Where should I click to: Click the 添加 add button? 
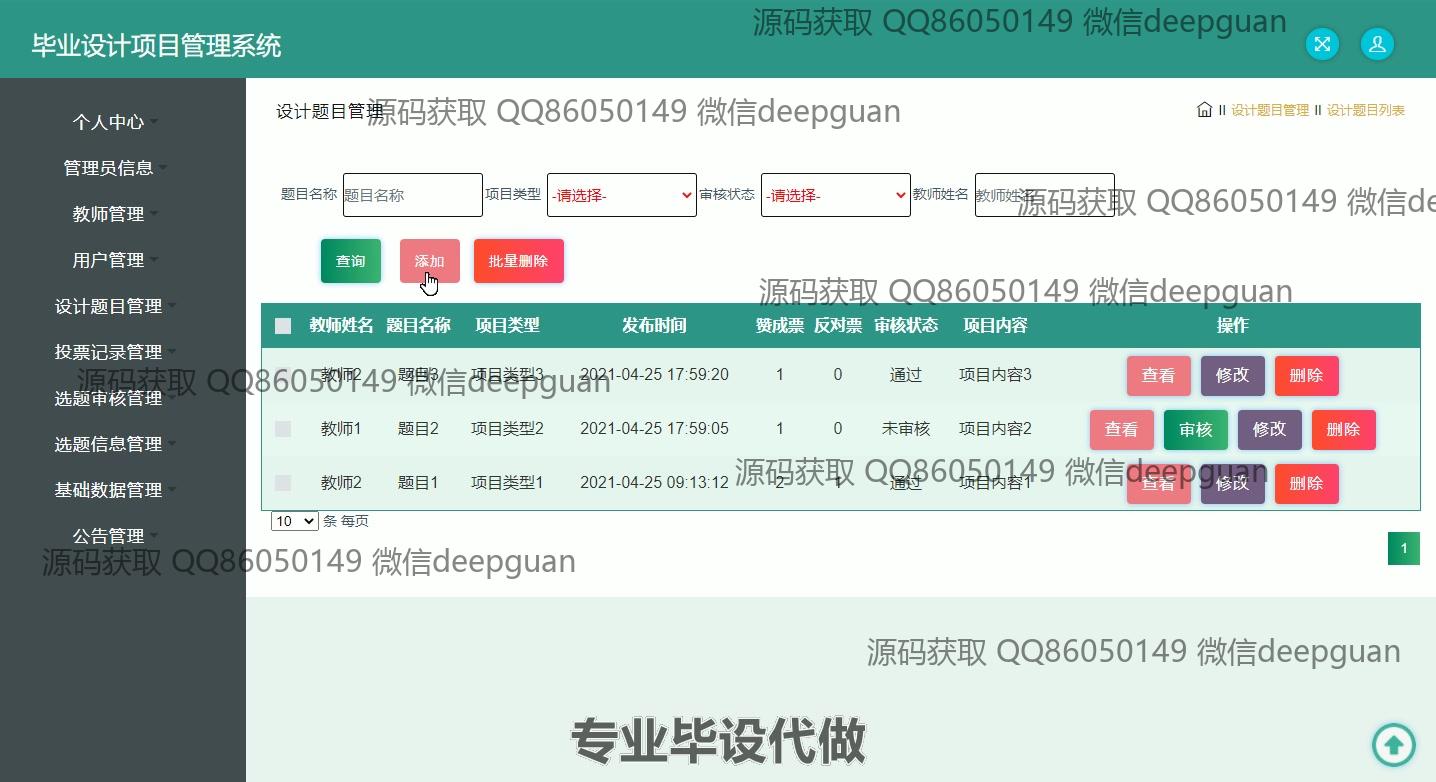[x=429, y=261]
